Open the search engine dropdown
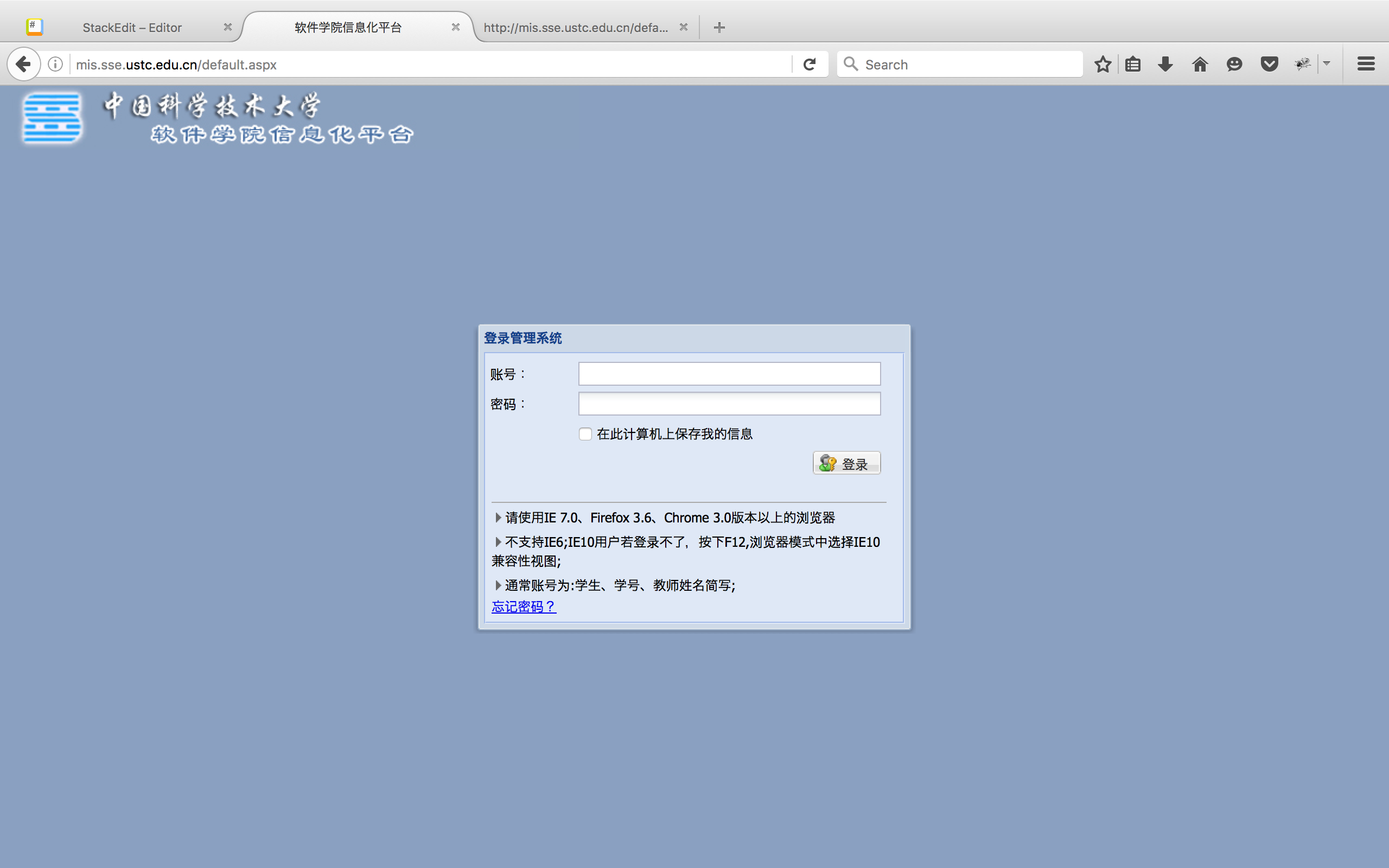This screenshot has width=1389, height=868. pos(851,63)
